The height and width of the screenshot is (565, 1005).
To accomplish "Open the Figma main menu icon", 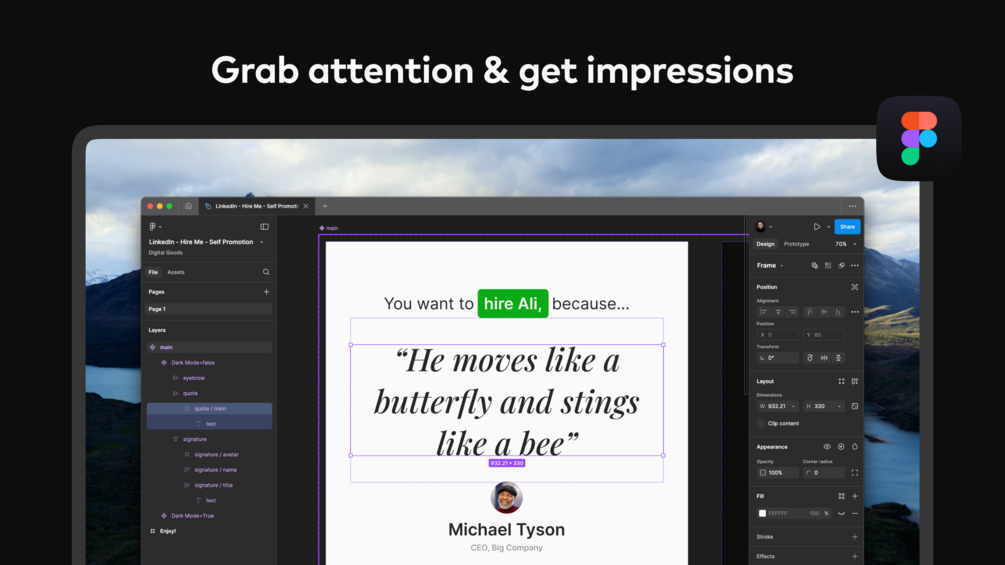I will coord(153,227).
